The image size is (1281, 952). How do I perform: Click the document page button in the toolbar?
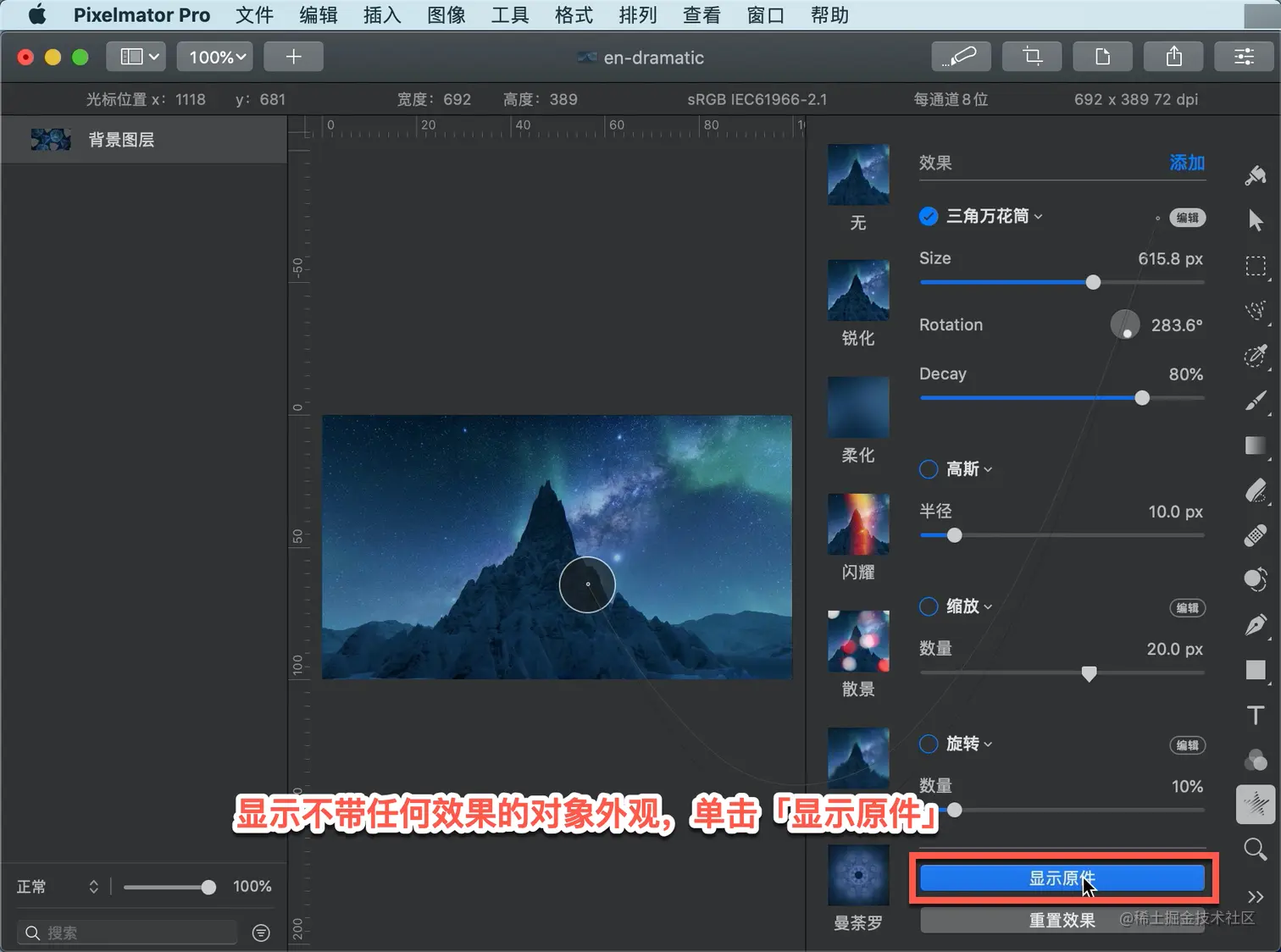(1102, 57)
